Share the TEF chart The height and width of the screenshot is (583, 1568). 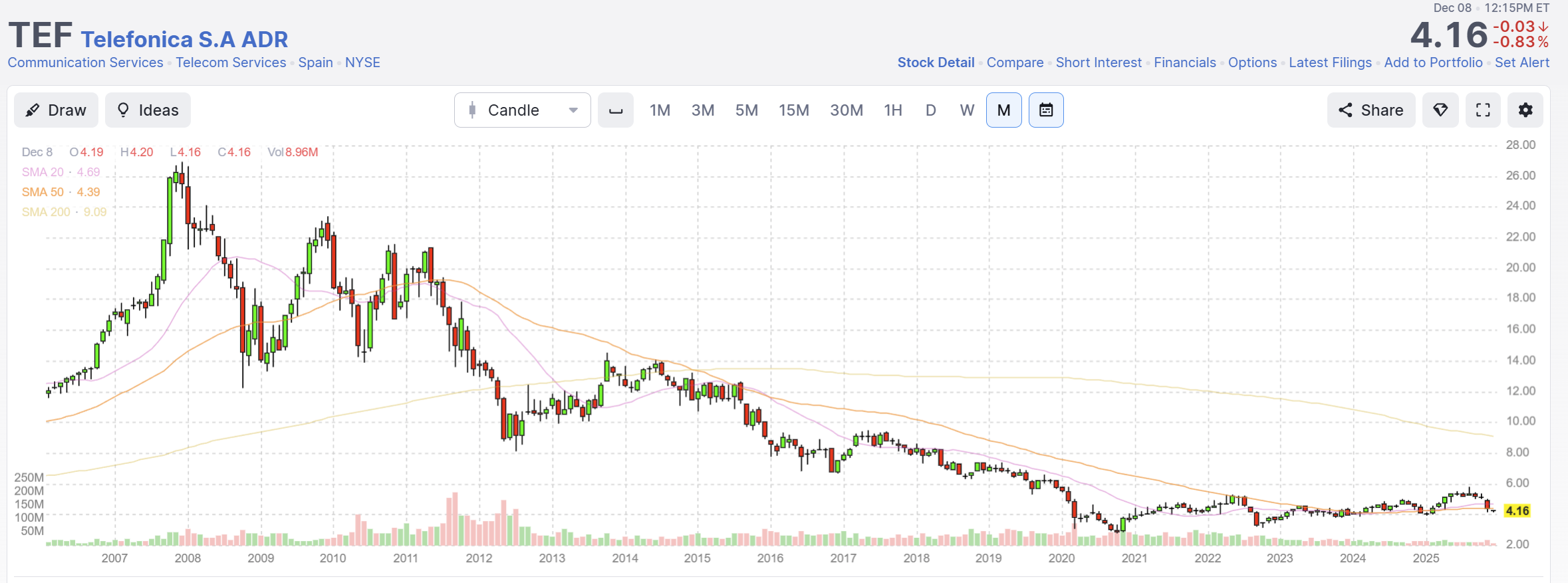[1371, 110]
